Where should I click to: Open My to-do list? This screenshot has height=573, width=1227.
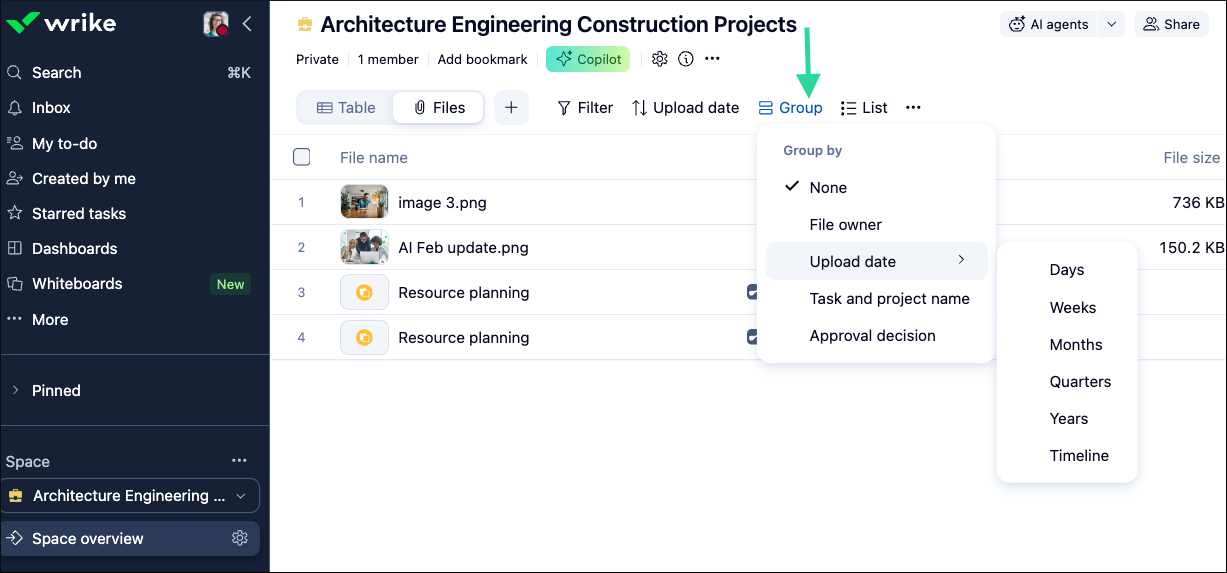point(64,143)
